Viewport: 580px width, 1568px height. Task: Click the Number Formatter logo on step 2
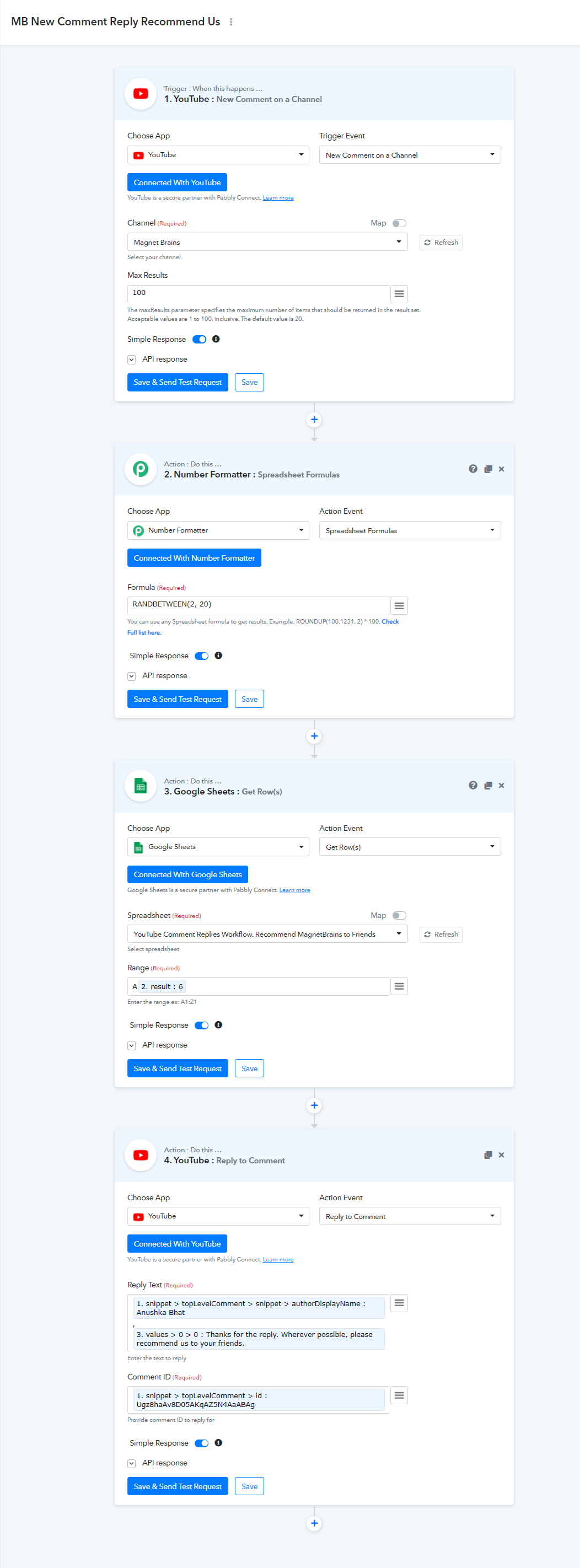click(141, 469)
